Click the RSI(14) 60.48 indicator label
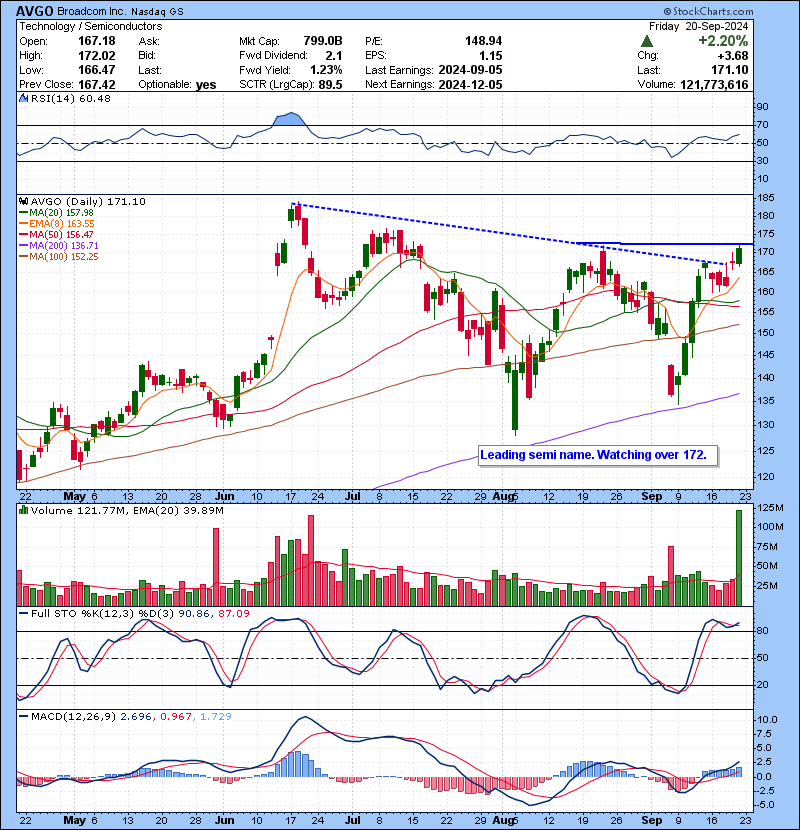Image resolution: width=800 pixels, height=830 pixels. coord(70,98)
